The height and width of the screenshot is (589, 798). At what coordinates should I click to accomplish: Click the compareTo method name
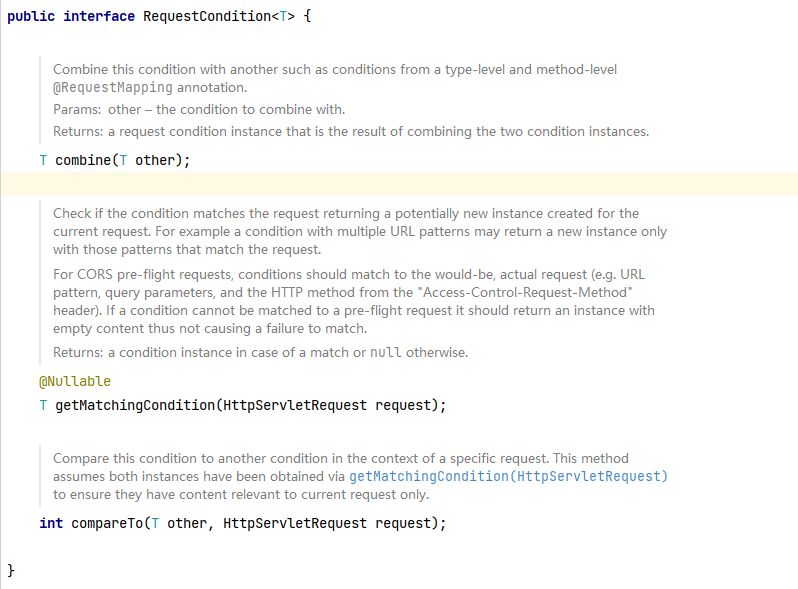pos(107,523)
